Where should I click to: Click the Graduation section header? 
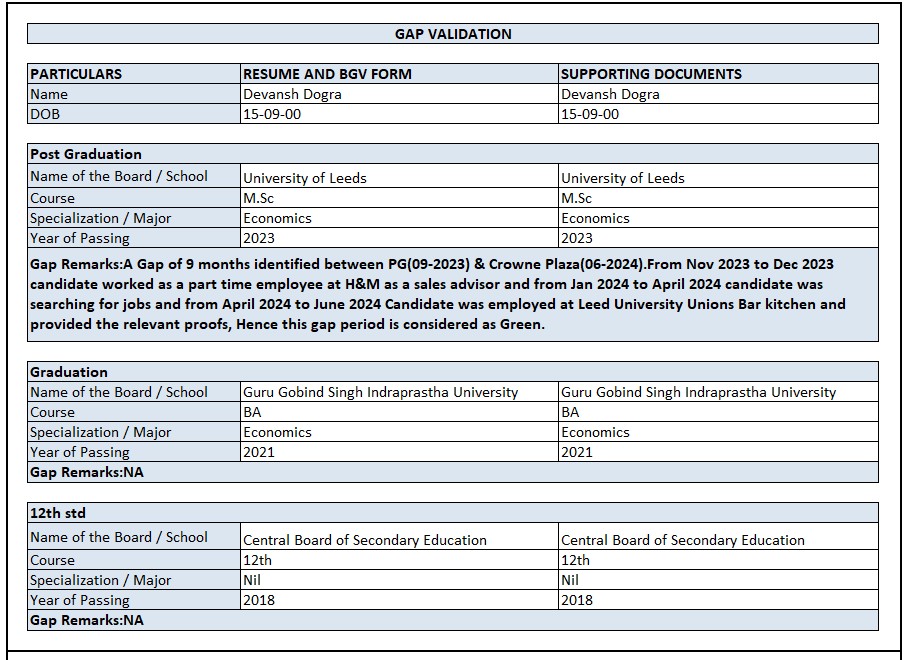[69, 372]
